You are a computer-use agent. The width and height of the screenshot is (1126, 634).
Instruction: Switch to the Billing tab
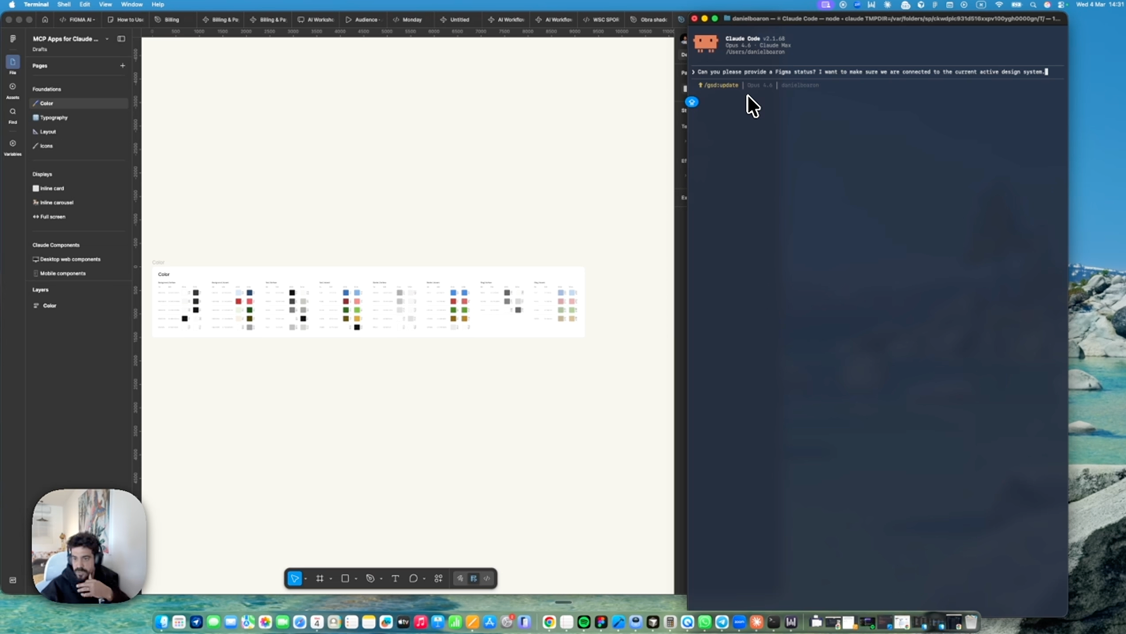172,19
